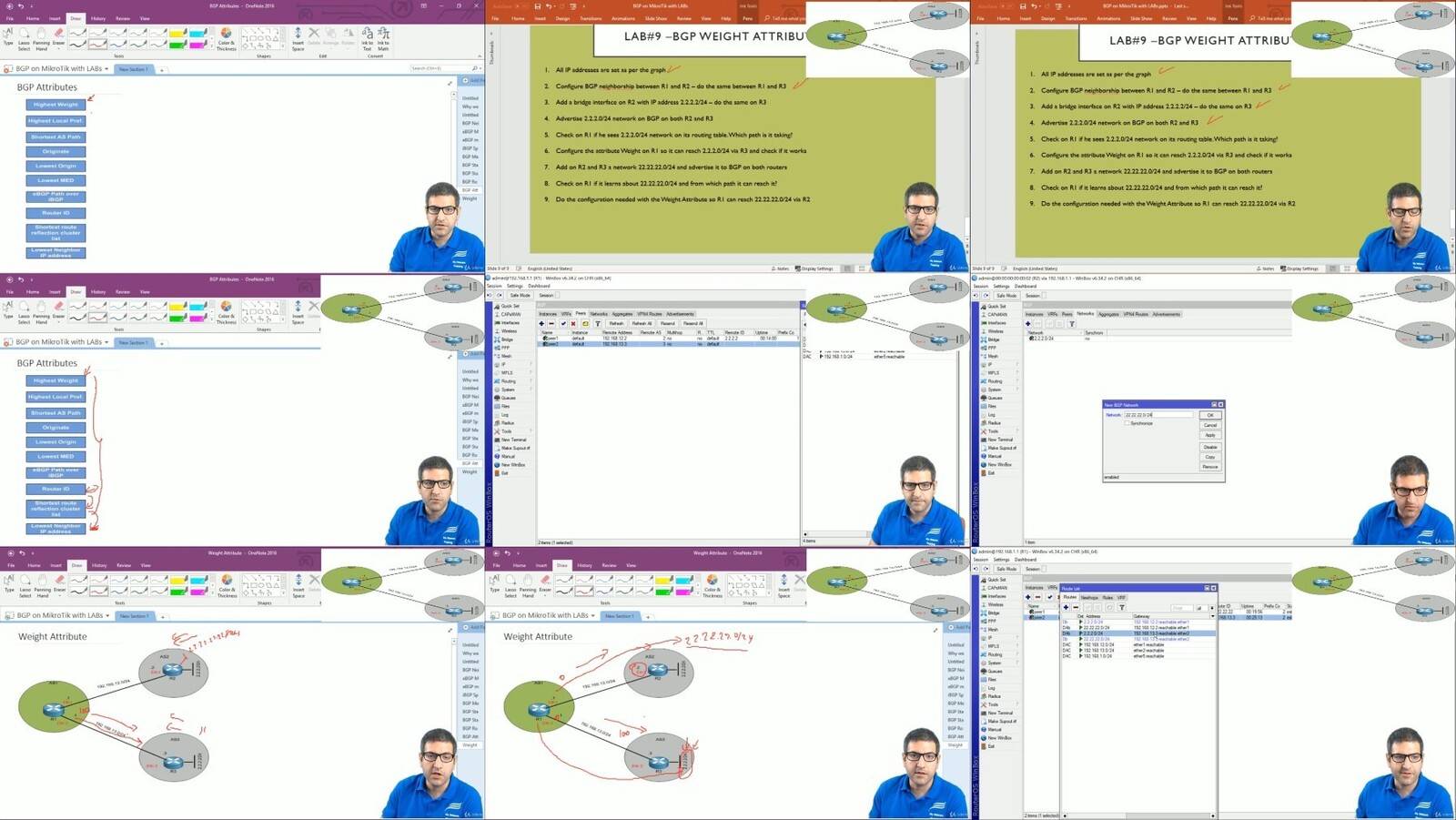Open Quick Set in R2 WinBox sidebar

991,306
